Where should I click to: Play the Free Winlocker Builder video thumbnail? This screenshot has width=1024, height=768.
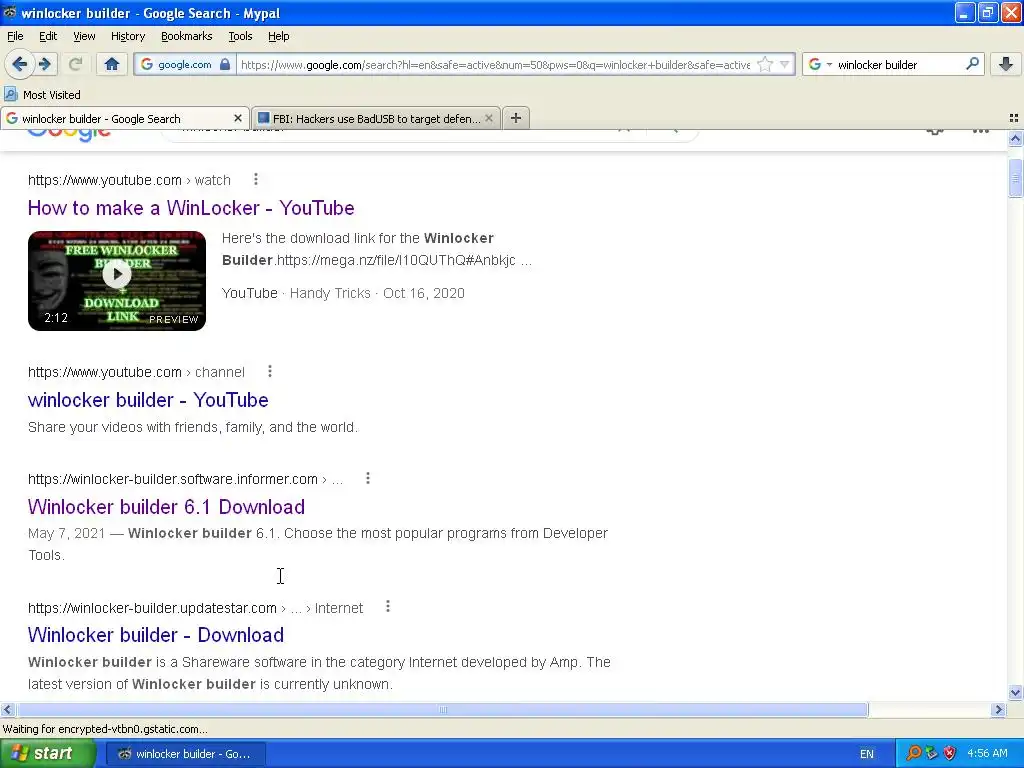pyautogui.click(x=117, y=280)
